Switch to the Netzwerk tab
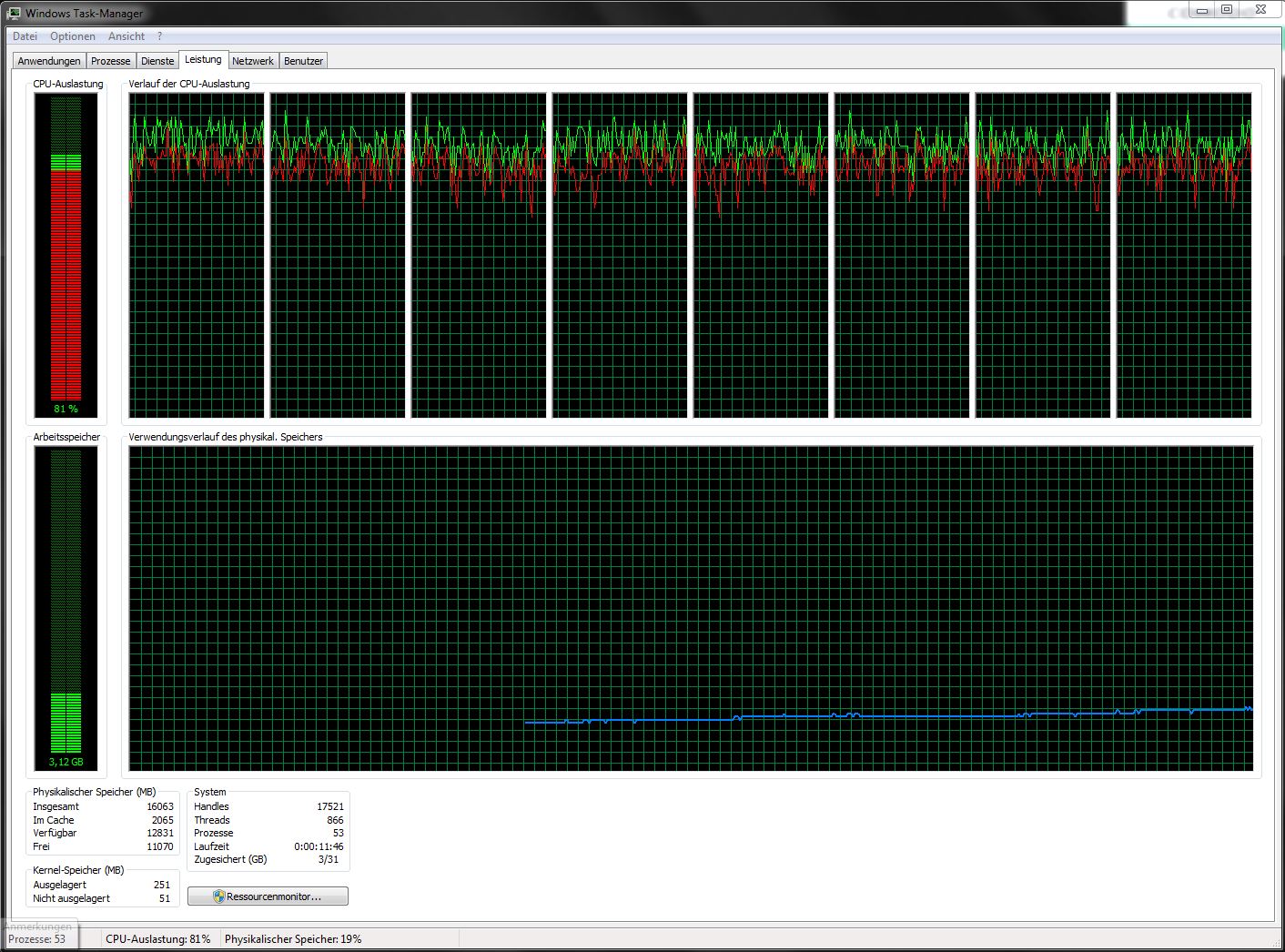The height and width of the screenshot is (952, 1285). [253, 61]
